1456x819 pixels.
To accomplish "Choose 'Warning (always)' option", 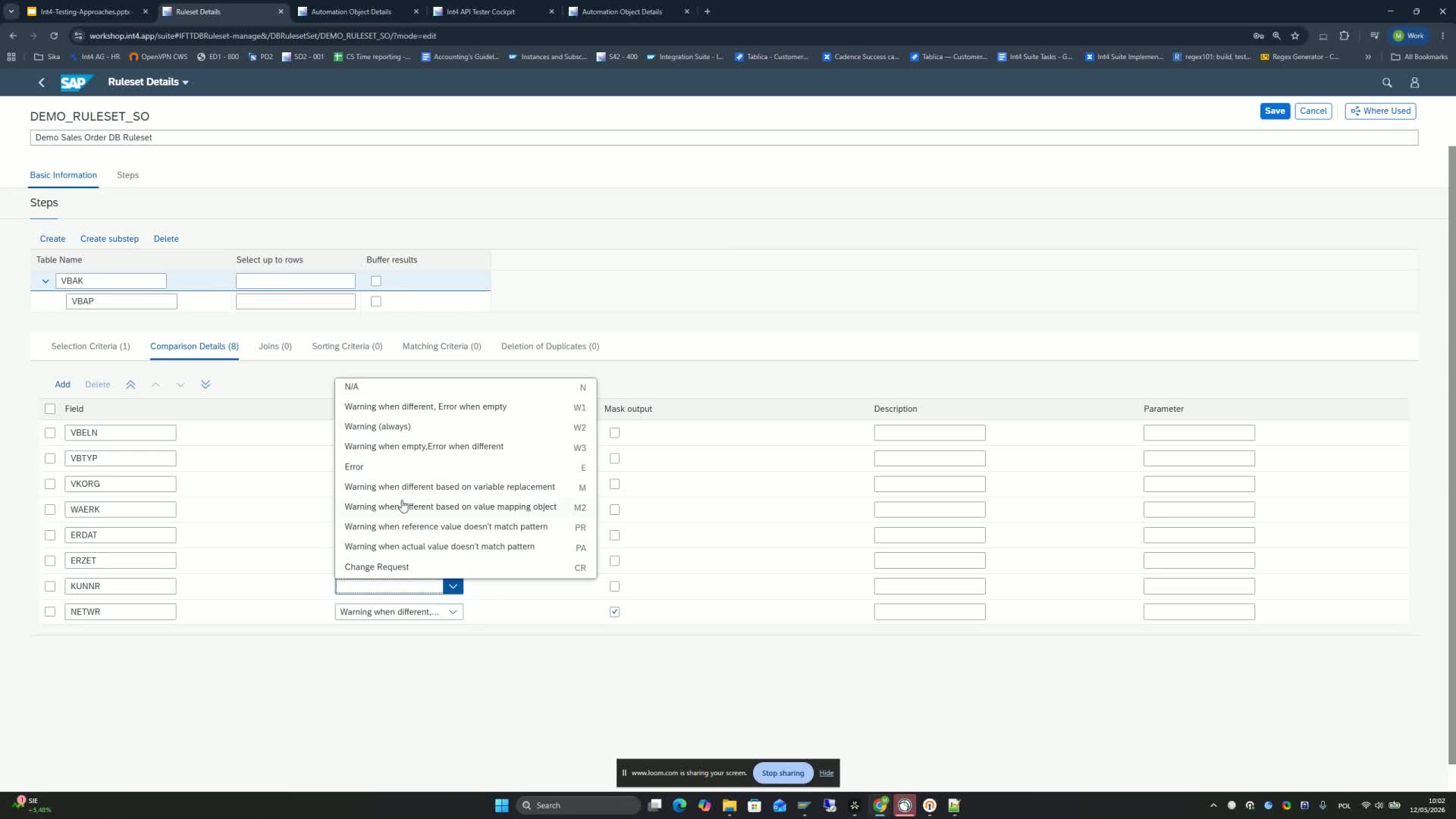I will coord(466,427).
